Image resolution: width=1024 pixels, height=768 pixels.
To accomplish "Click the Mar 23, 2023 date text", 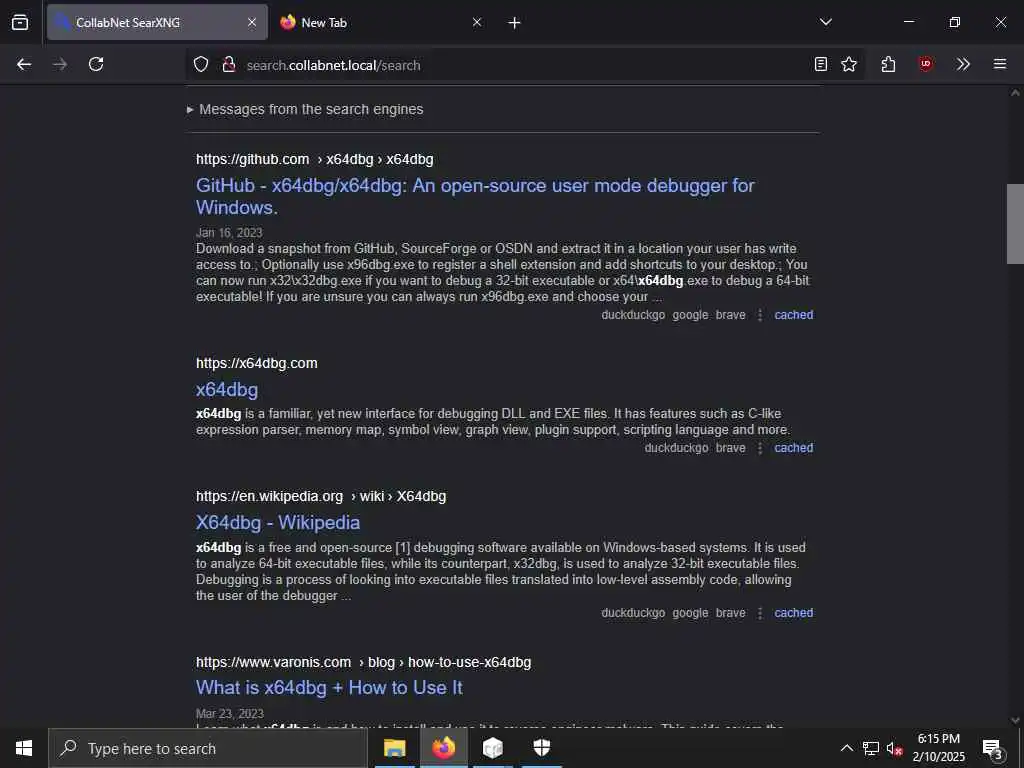I will (x=230, y=714).
